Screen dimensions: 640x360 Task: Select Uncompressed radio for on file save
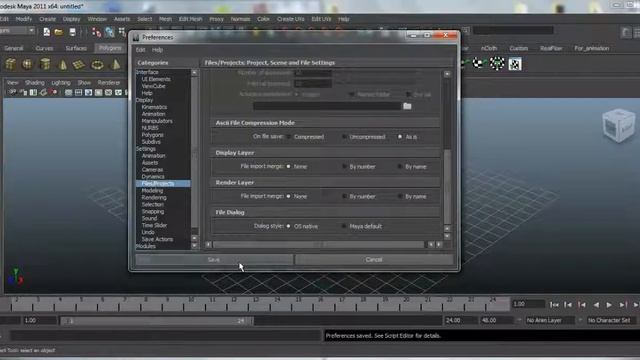click(344, 137)
